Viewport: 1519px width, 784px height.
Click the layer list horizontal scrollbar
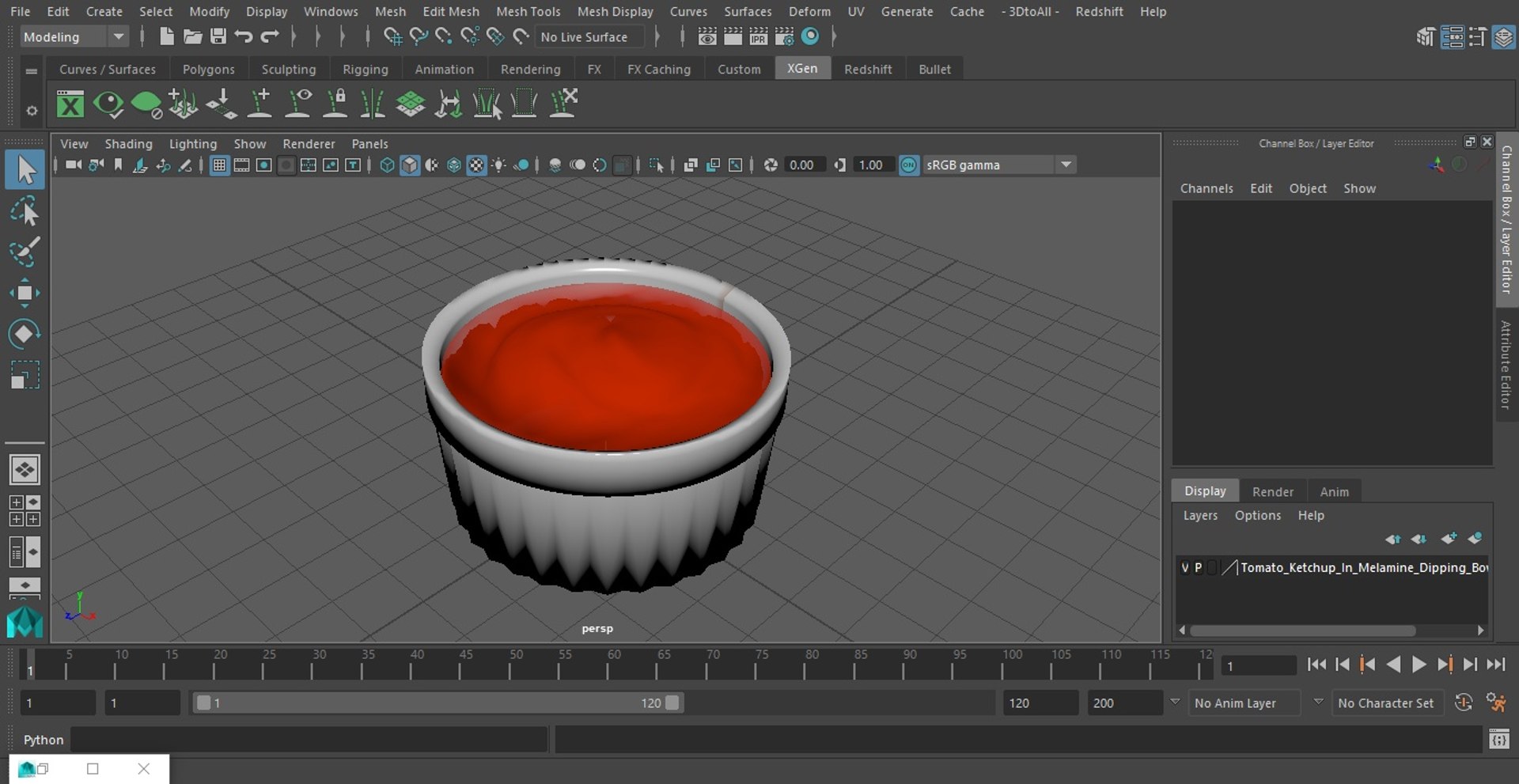pos(1302,631)
